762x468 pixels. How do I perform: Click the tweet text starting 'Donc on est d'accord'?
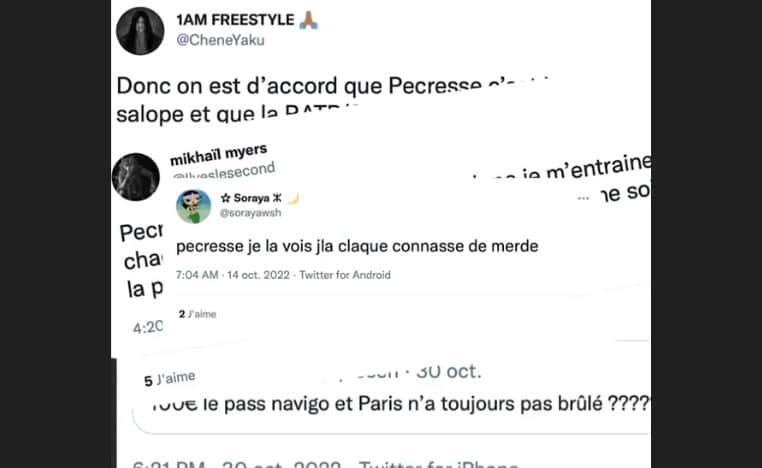click(x=333, y=100)
